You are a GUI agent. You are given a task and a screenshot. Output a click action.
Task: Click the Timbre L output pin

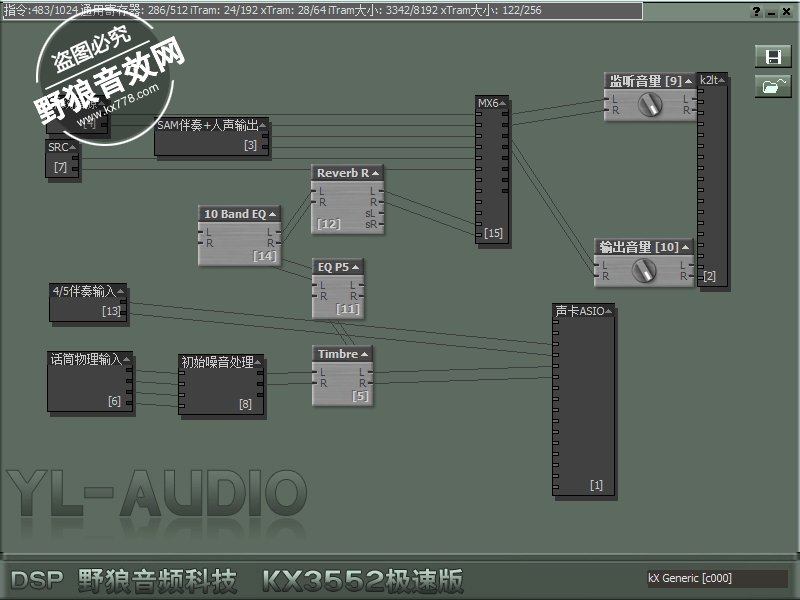pyautogui.click(x=370, y=372)
